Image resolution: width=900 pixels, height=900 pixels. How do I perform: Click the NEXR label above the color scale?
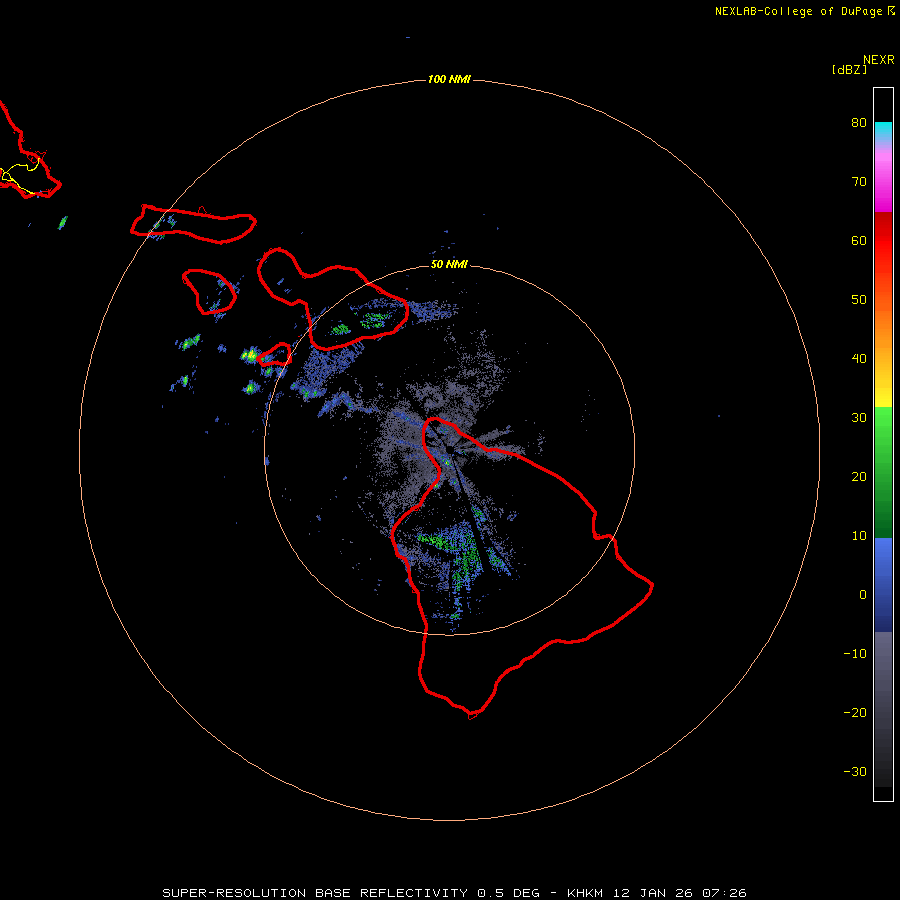coord(878,60)
